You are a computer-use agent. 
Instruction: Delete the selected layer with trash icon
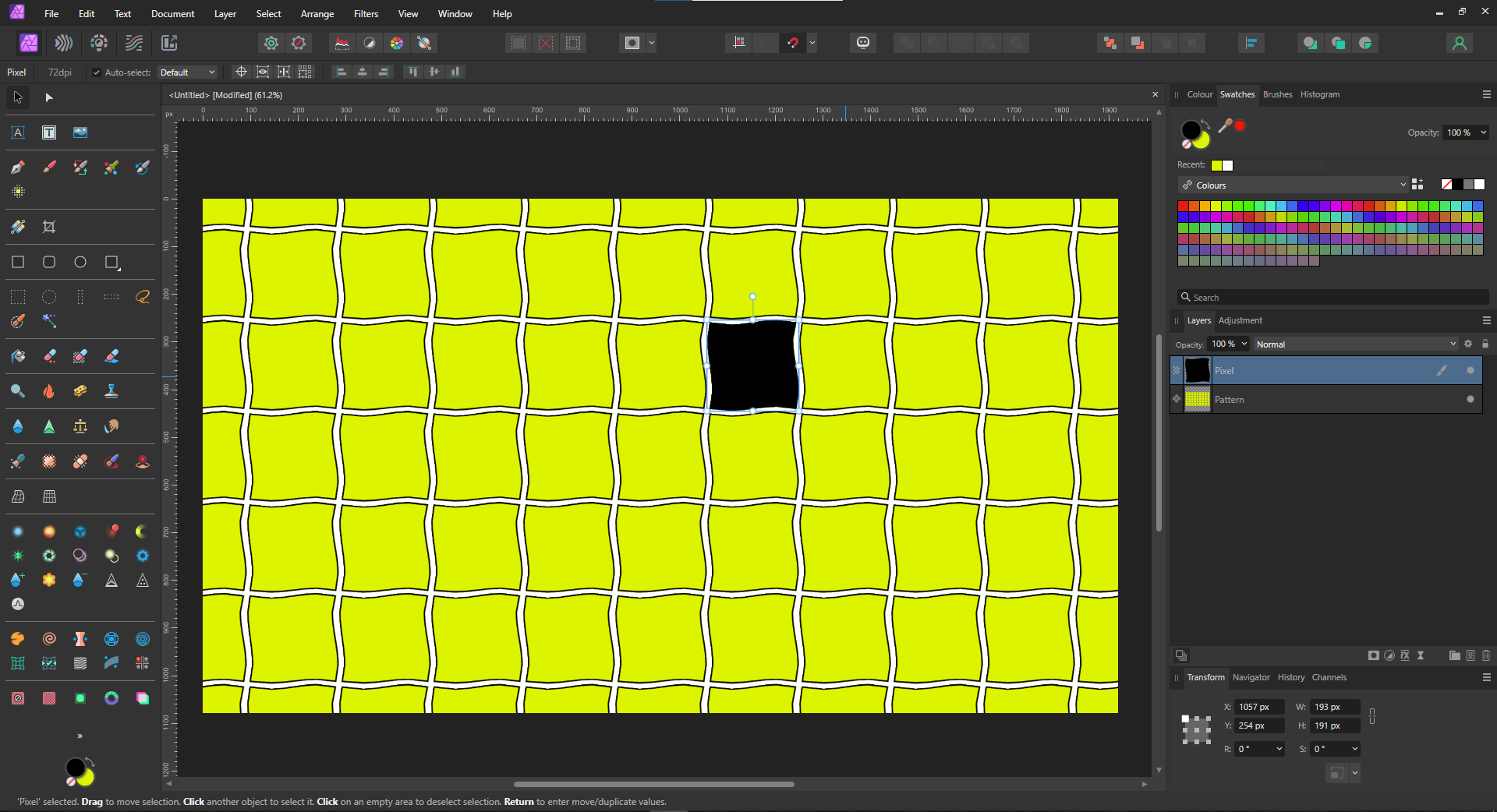[x=1486, y=655]
